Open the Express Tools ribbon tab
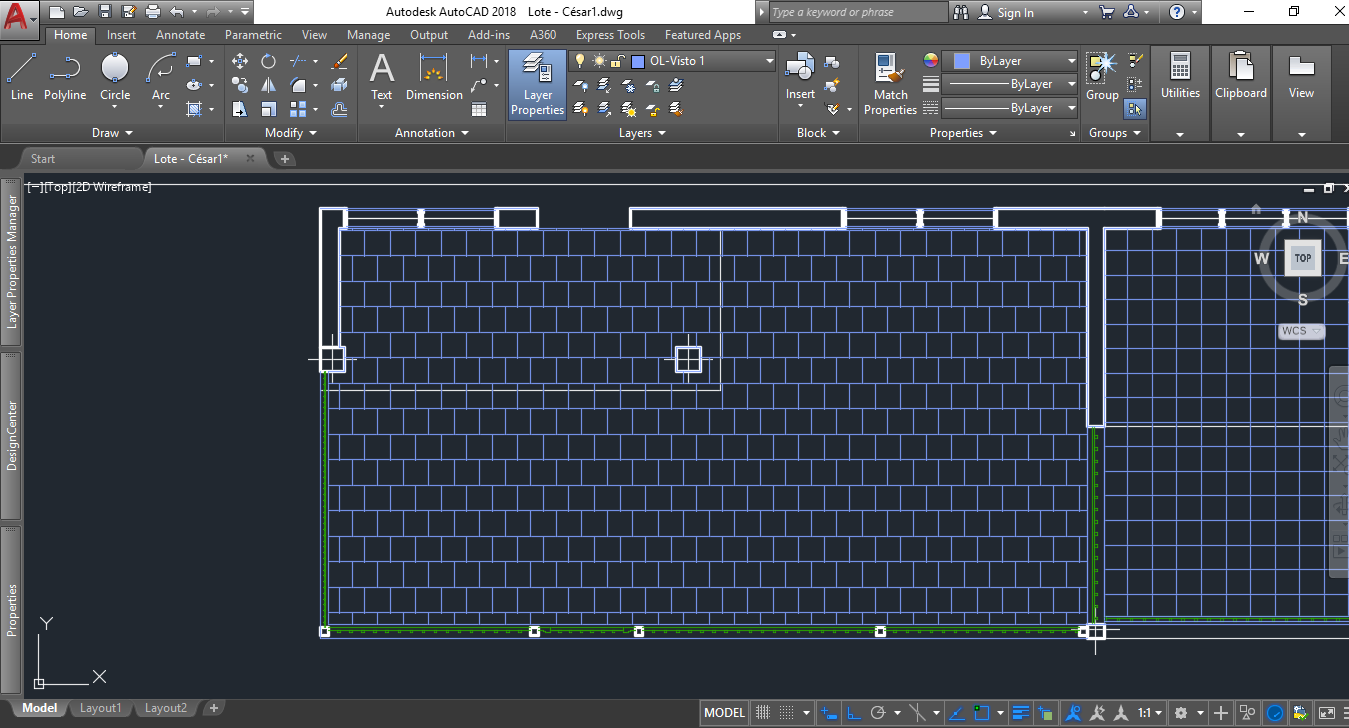 click(610, 35)
